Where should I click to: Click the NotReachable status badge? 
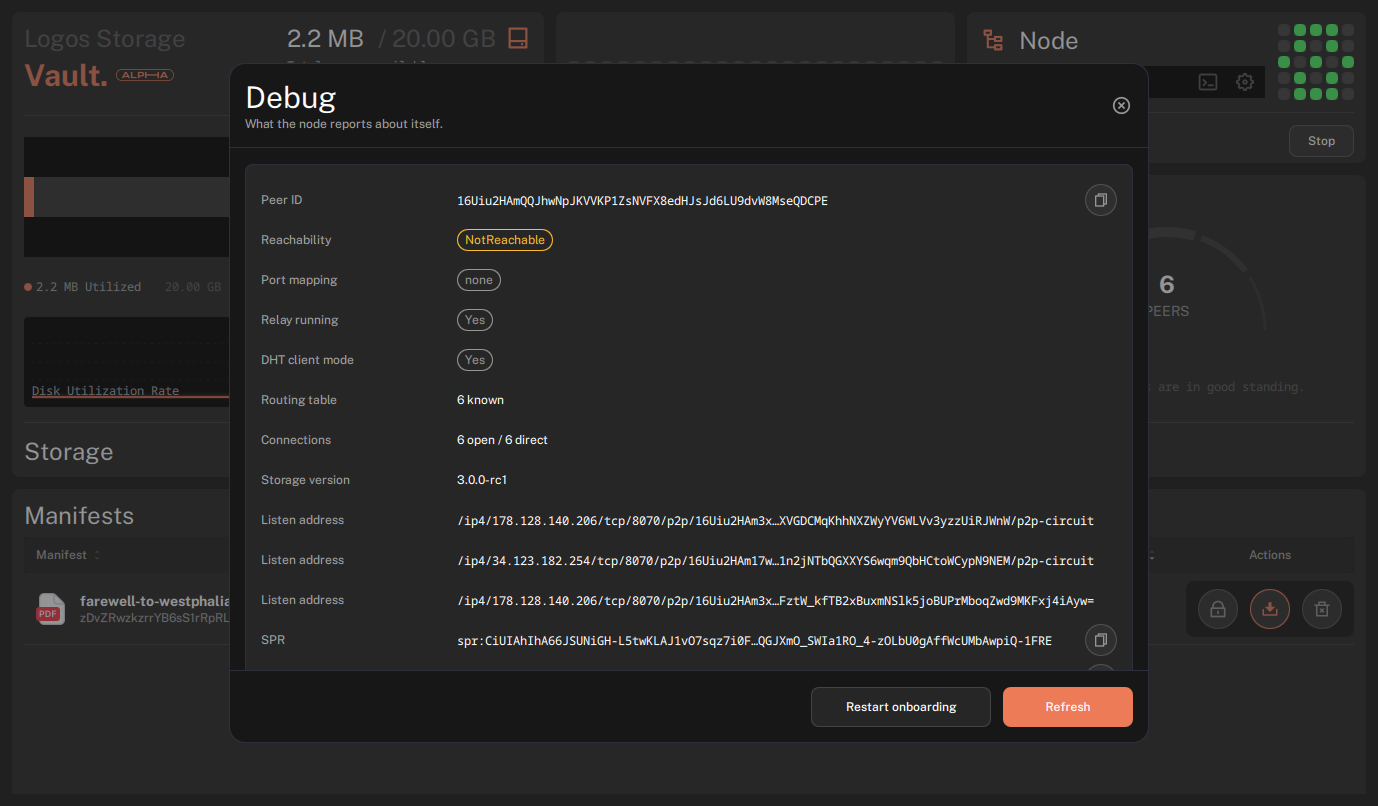pos(505,240)
